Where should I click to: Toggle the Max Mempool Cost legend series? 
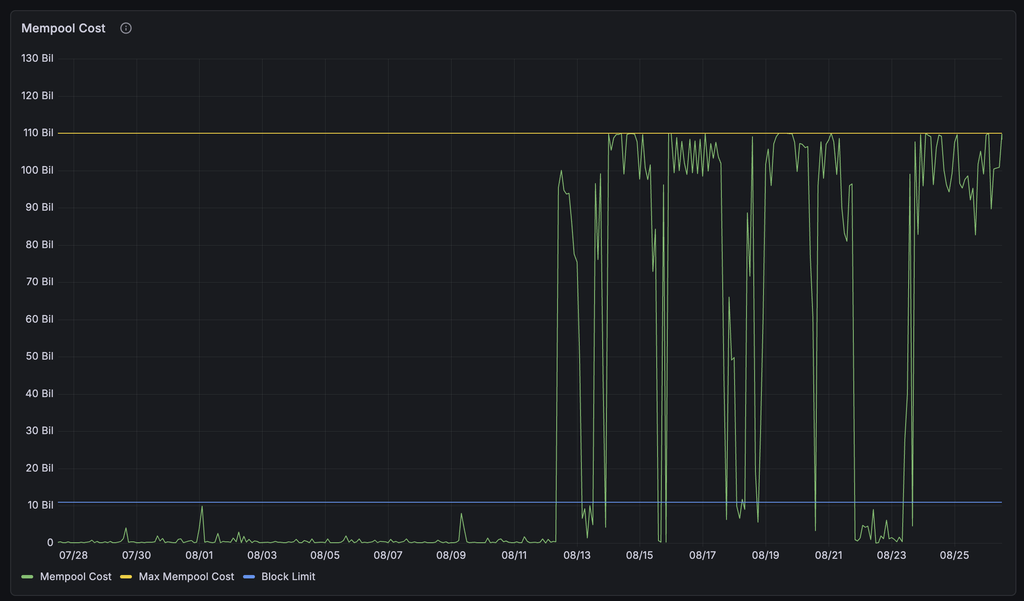tap(186, 576)
